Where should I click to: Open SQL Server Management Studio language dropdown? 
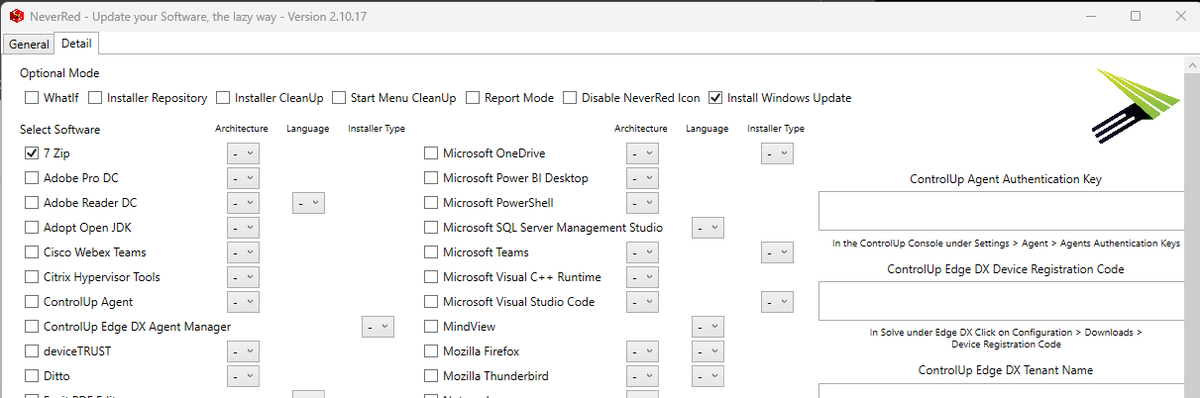pyautogui.click(x=708, y=228)
